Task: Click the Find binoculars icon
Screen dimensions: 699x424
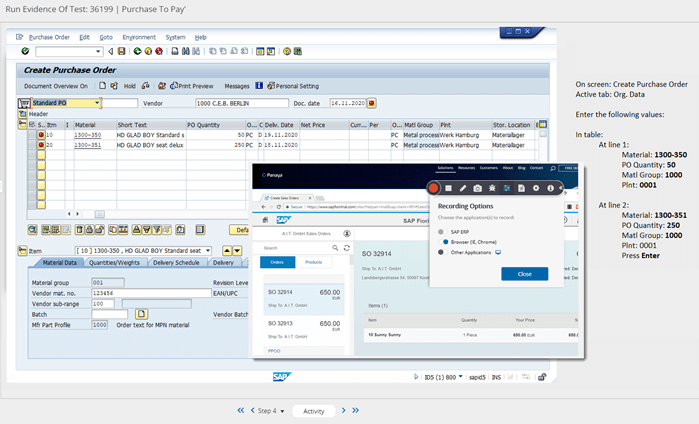Action: 185,51
